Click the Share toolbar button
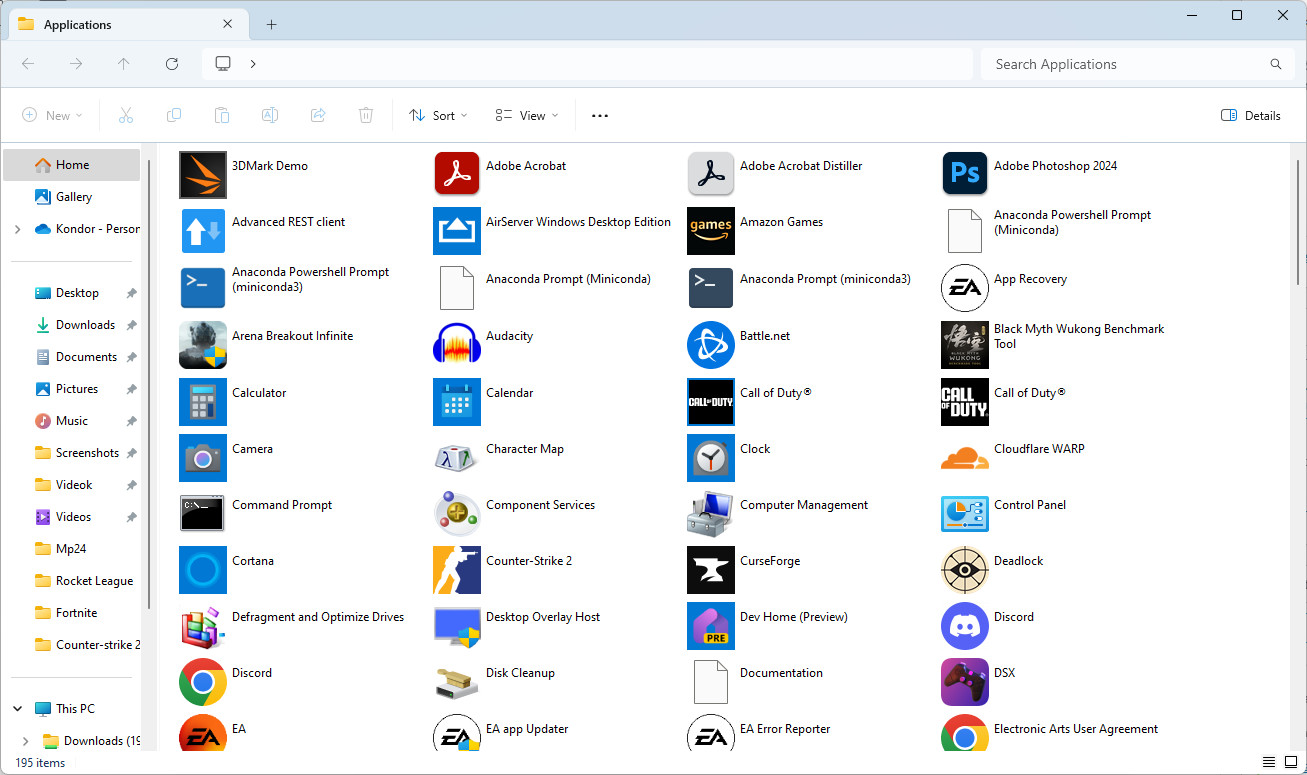Screen dimensions: 1307x775 318,115
